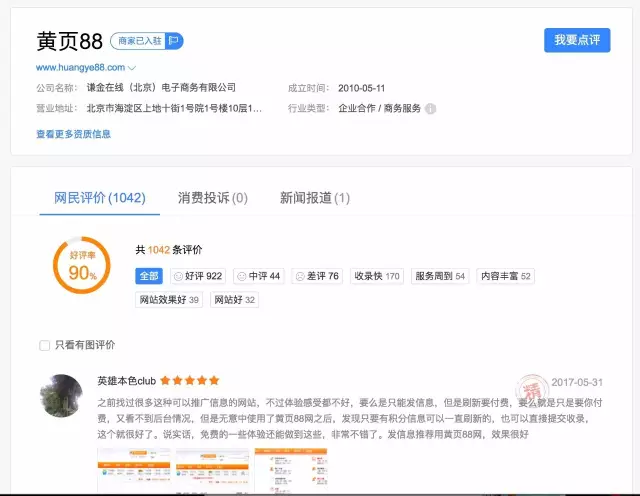Expand the dropdown arrow next to www.huangye88.com

click(132, 68)
